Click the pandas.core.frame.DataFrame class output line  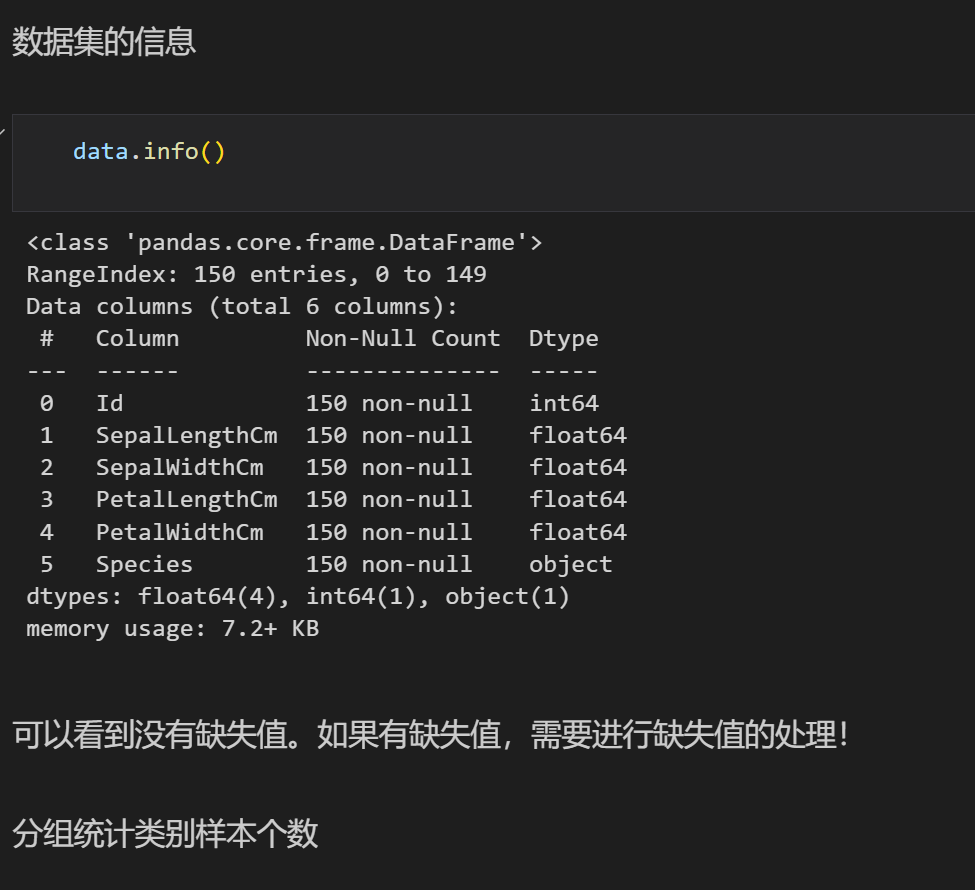pos(284,242)
